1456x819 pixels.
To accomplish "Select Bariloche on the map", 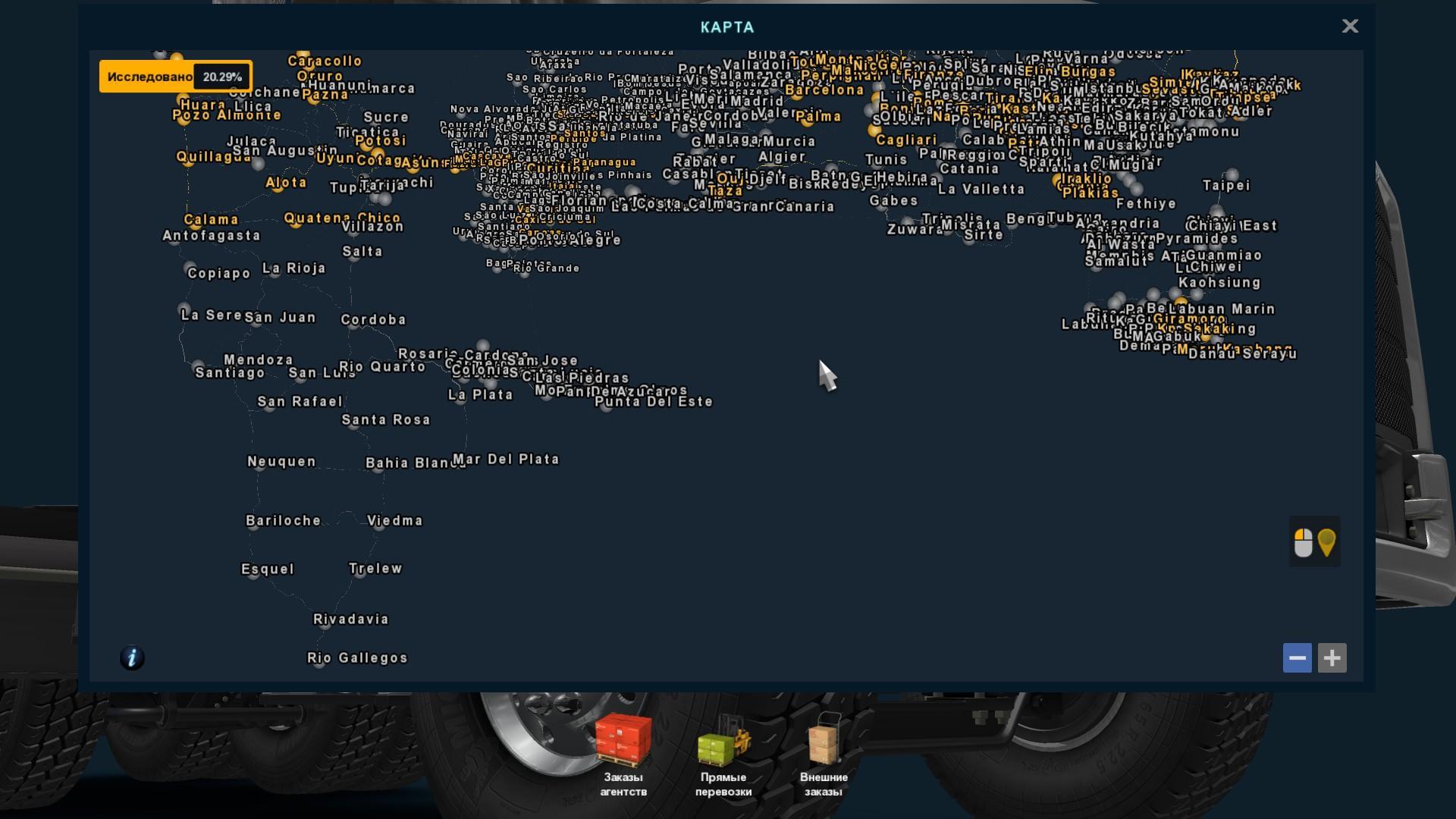I will [x=284, y=521].
